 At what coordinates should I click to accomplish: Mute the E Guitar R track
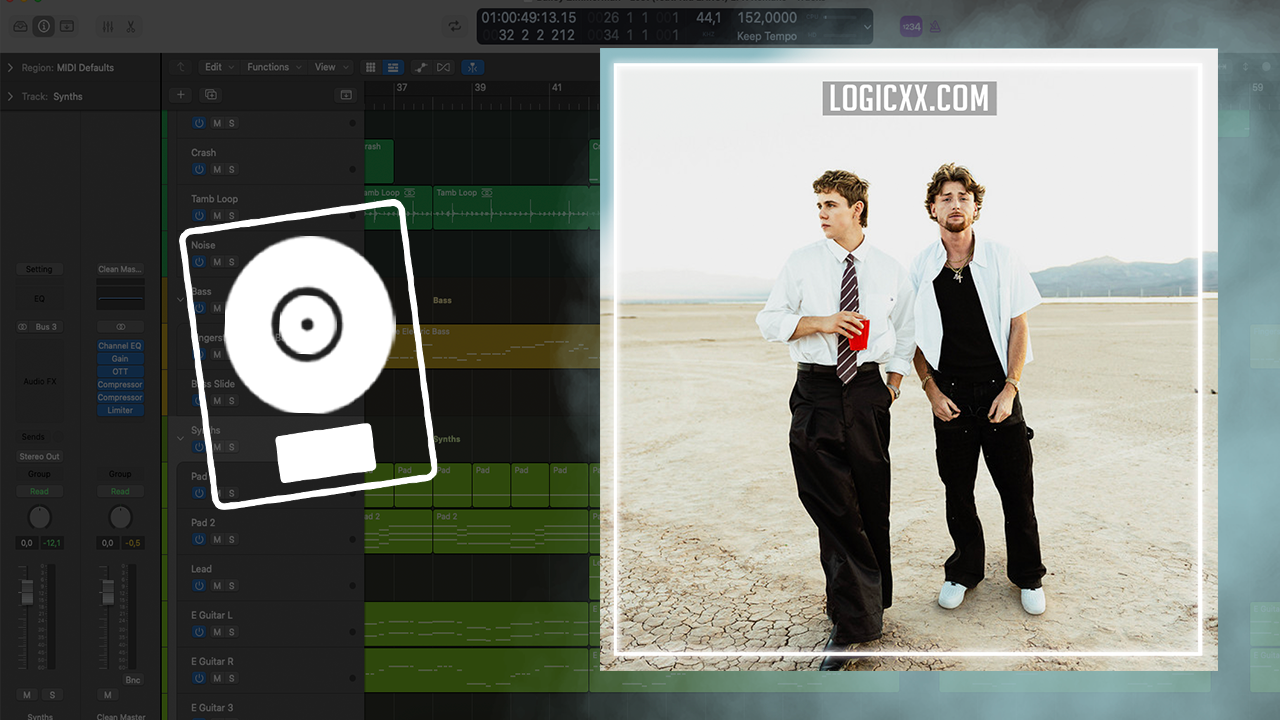pyautogui.click(x=216, y=677)
